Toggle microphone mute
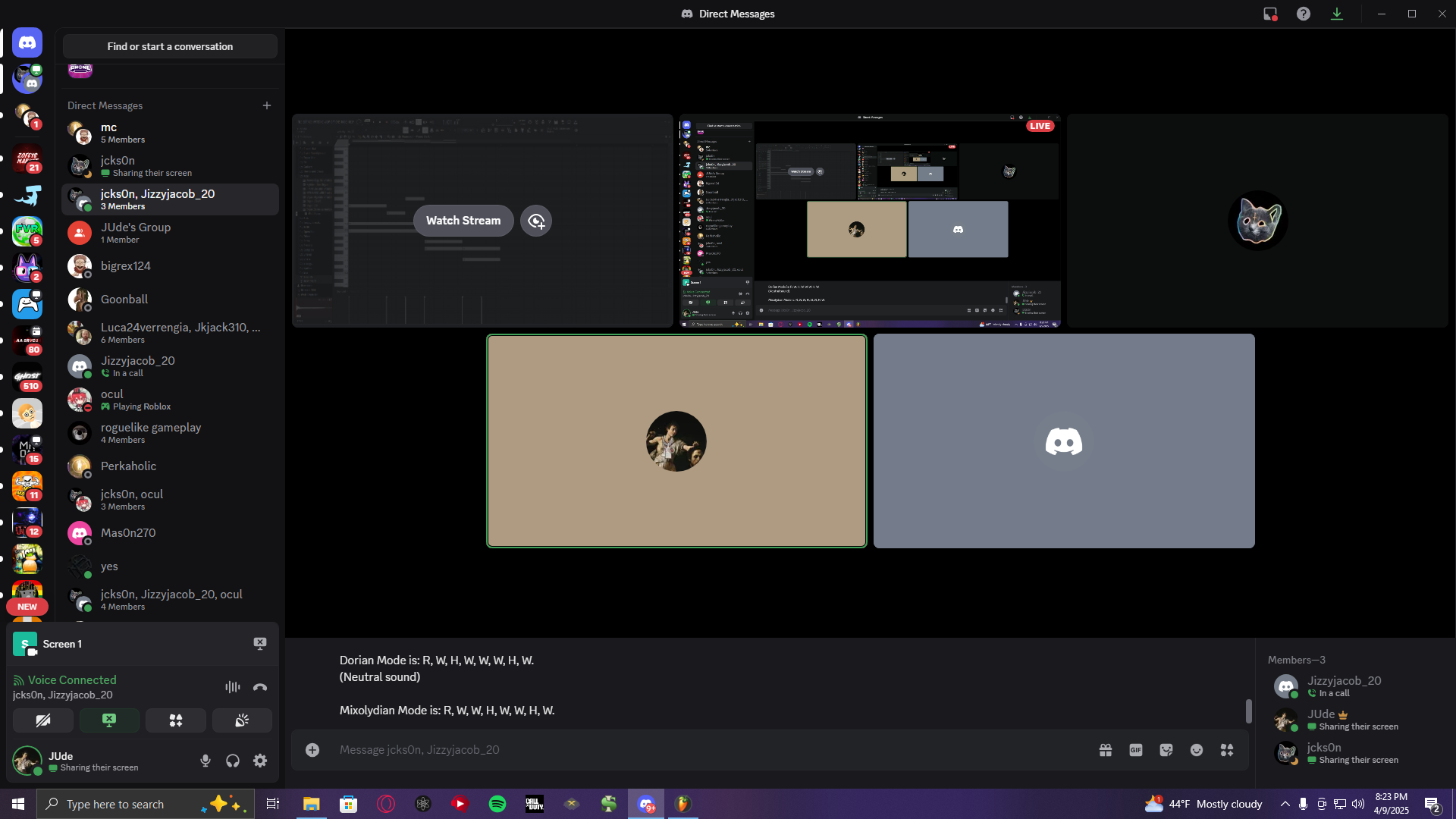This screenshot has height=819, width=1456. pos(206,761)
